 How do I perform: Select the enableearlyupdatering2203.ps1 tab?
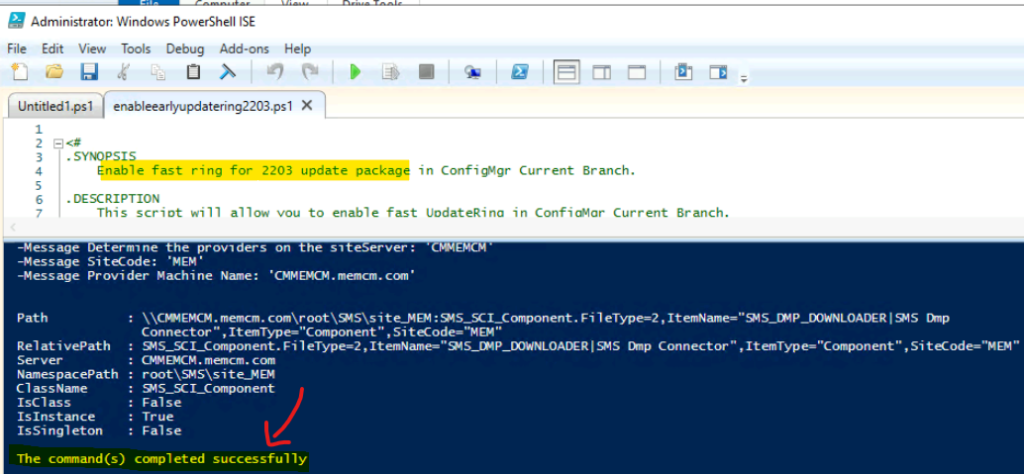[202, 106]
